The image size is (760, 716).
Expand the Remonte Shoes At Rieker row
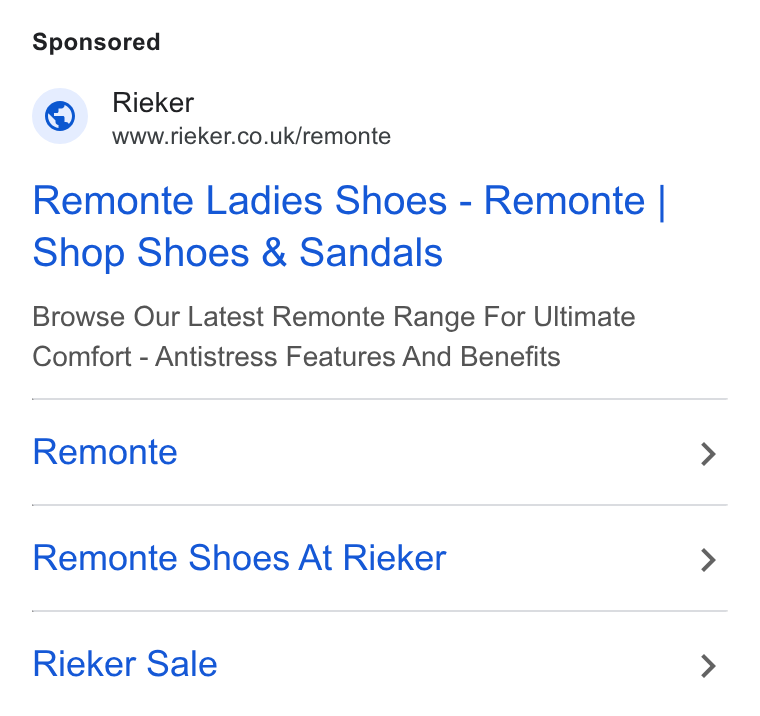point(380,558)
